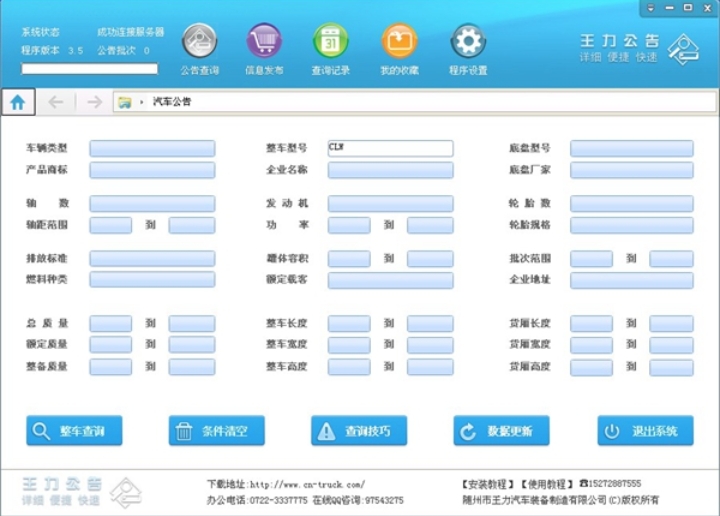Image resolution: width=720 pixels, height=516 pixels.
Task: Click the 数据更新 refresh data button
Action: [501, 431]
